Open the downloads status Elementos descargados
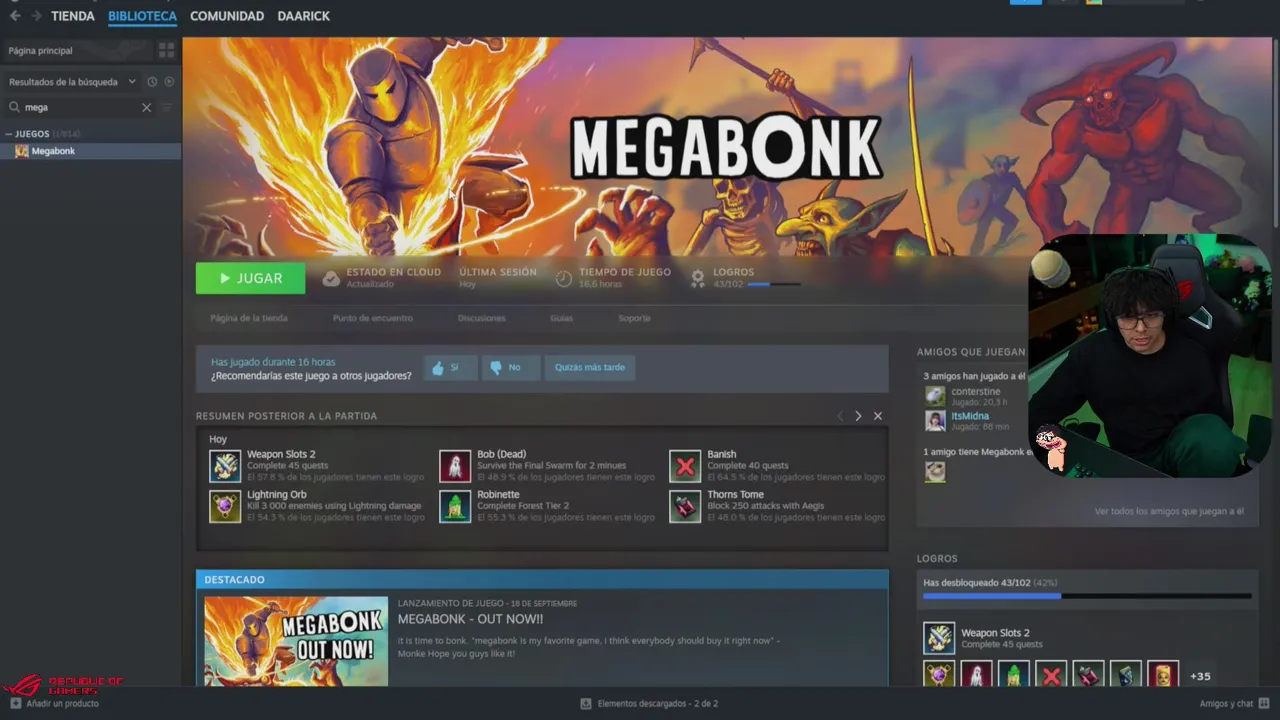 coord(649,704)
